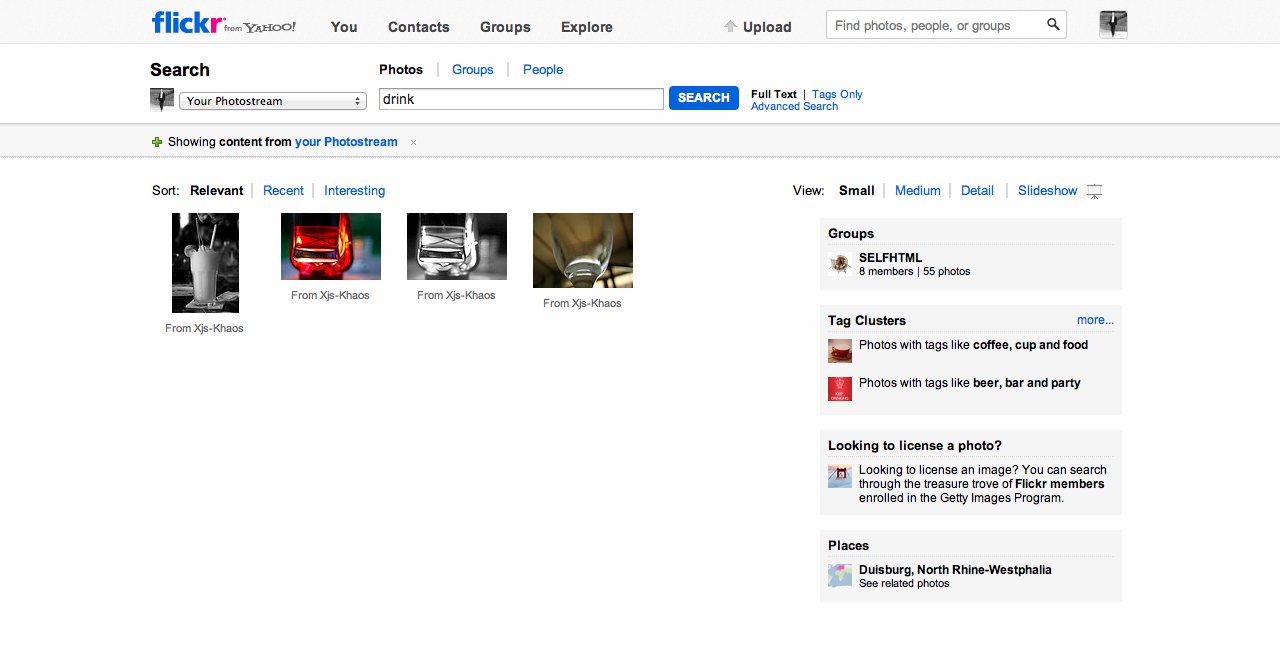Screen dimensions: 1280x647
Task: Remove the photostream filter with the x icon
Action: [x=413, y=142]
